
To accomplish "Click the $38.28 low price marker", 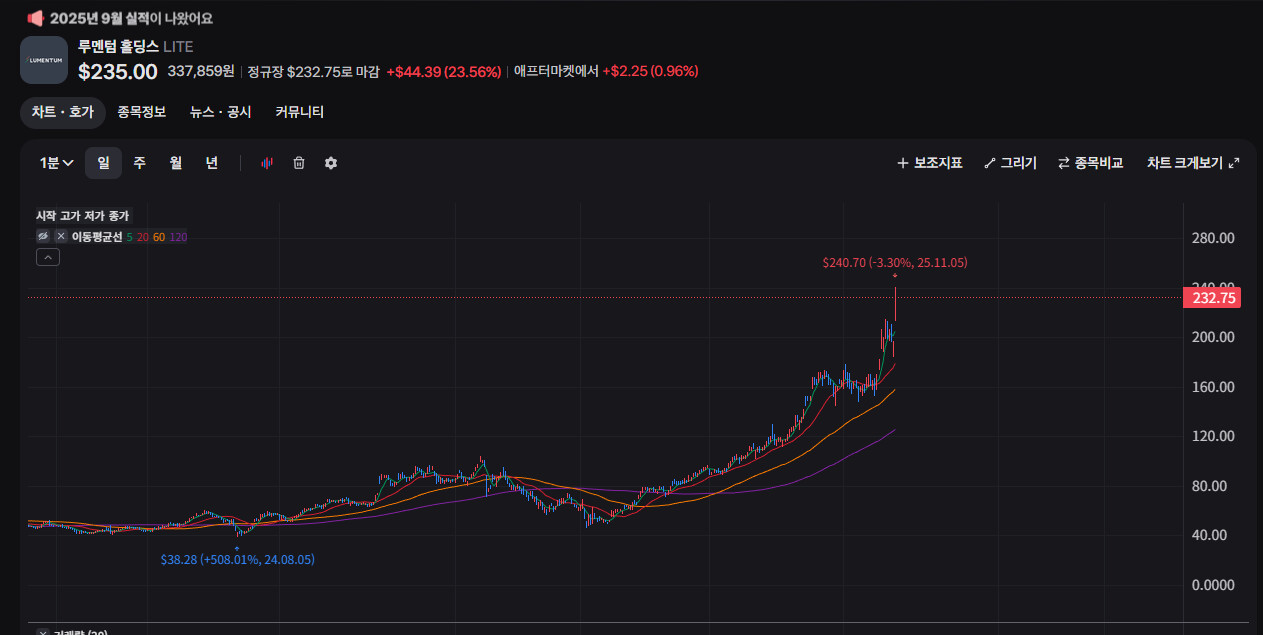I will (x=237, y=560).
